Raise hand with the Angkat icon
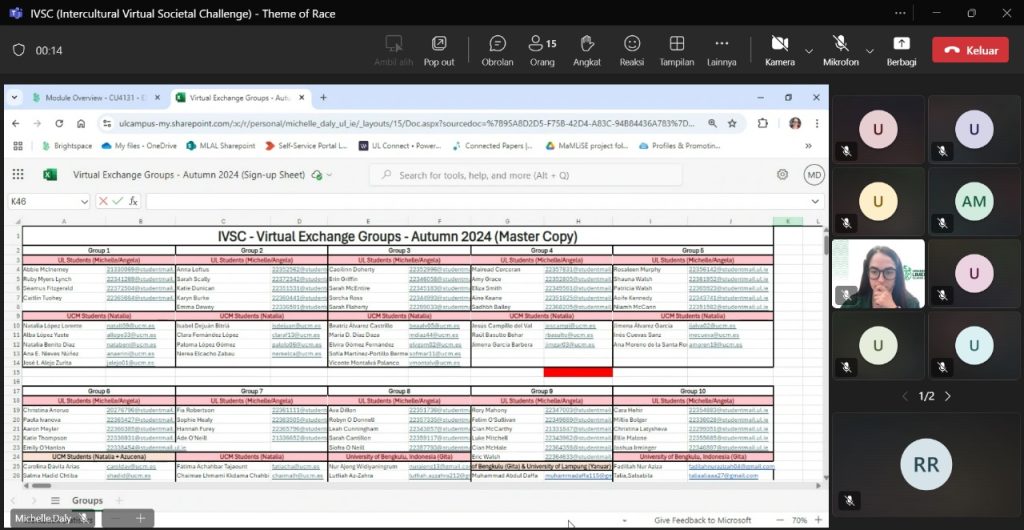This screenshot has height=530, width=1024. tap(587, 49)
